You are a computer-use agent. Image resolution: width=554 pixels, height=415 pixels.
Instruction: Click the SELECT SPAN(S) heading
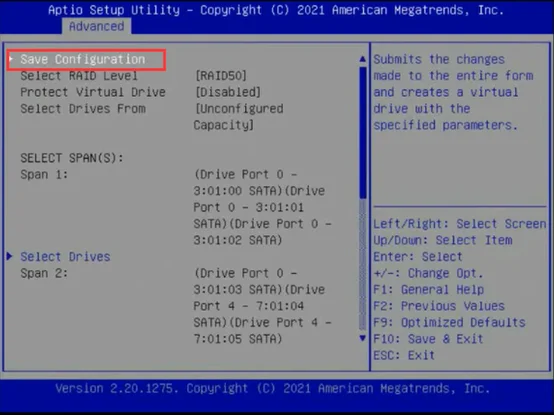pyautogui.click(x=72, y=158)
